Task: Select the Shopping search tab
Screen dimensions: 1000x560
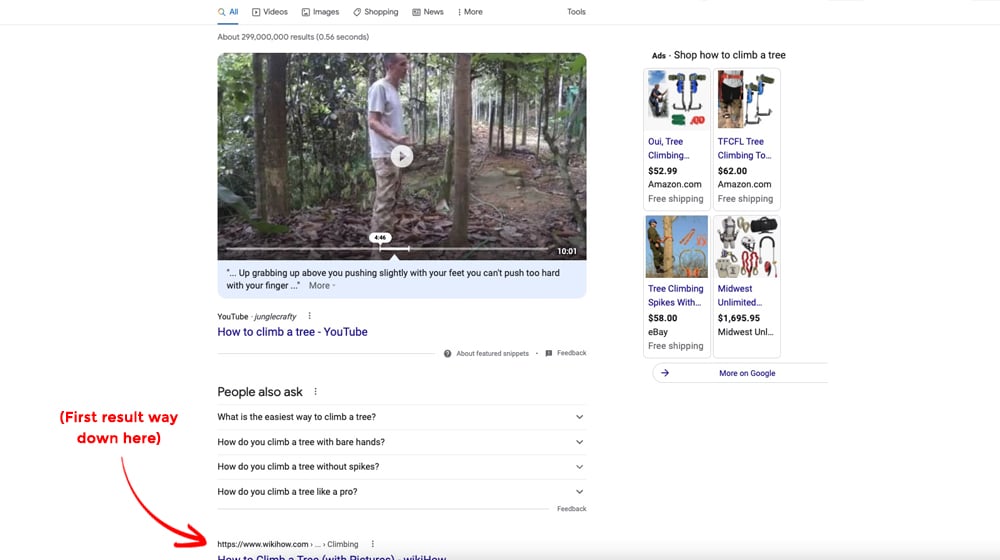Action: click(376, 12)
